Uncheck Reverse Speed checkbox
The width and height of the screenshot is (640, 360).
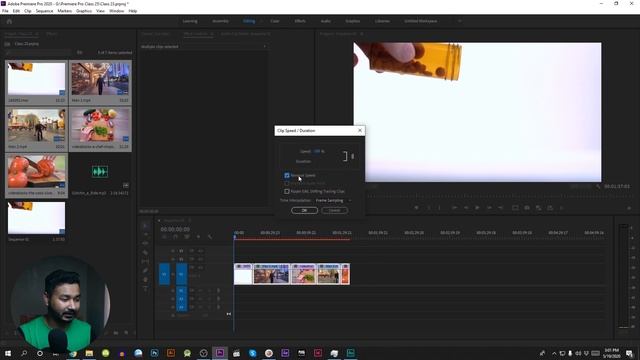(x=287, y=176)
